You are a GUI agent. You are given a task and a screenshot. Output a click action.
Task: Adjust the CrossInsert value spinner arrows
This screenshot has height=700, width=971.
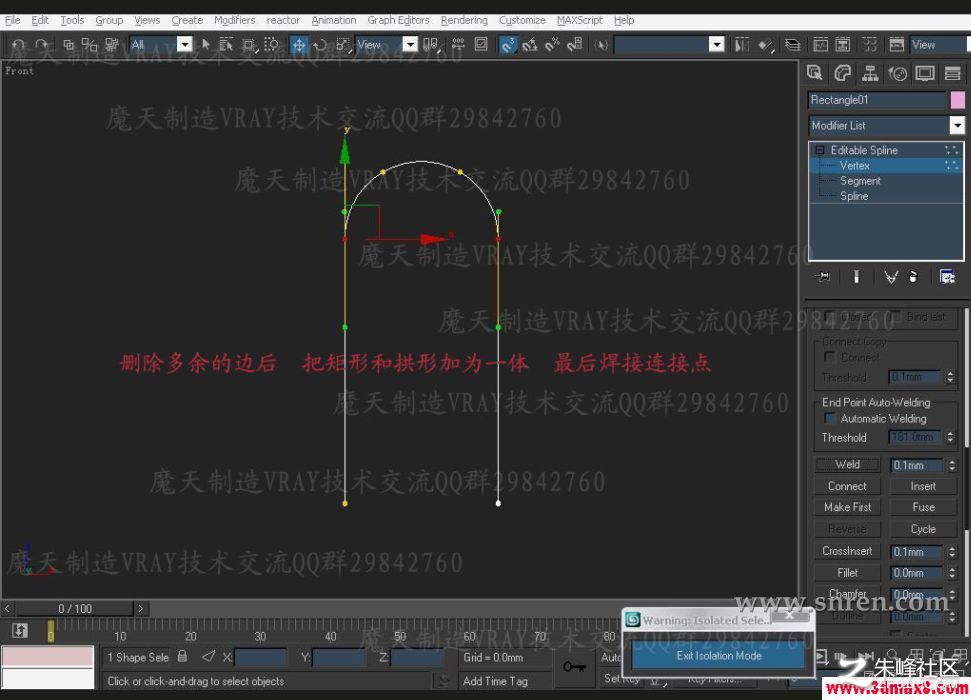click(x=952, y=551)
